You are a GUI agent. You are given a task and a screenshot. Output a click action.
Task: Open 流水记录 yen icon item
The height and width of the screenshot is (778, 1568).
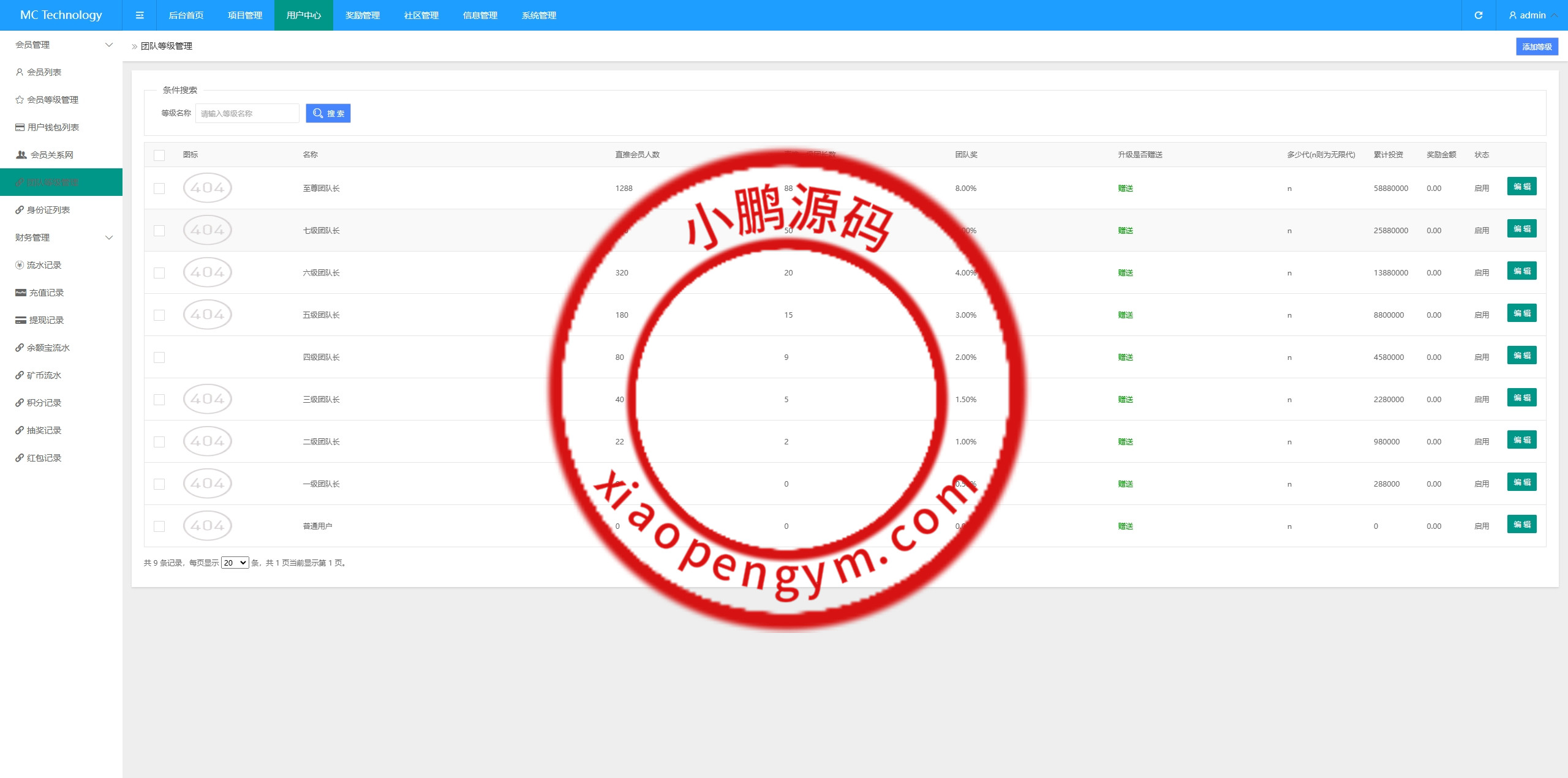coord(43,265)
